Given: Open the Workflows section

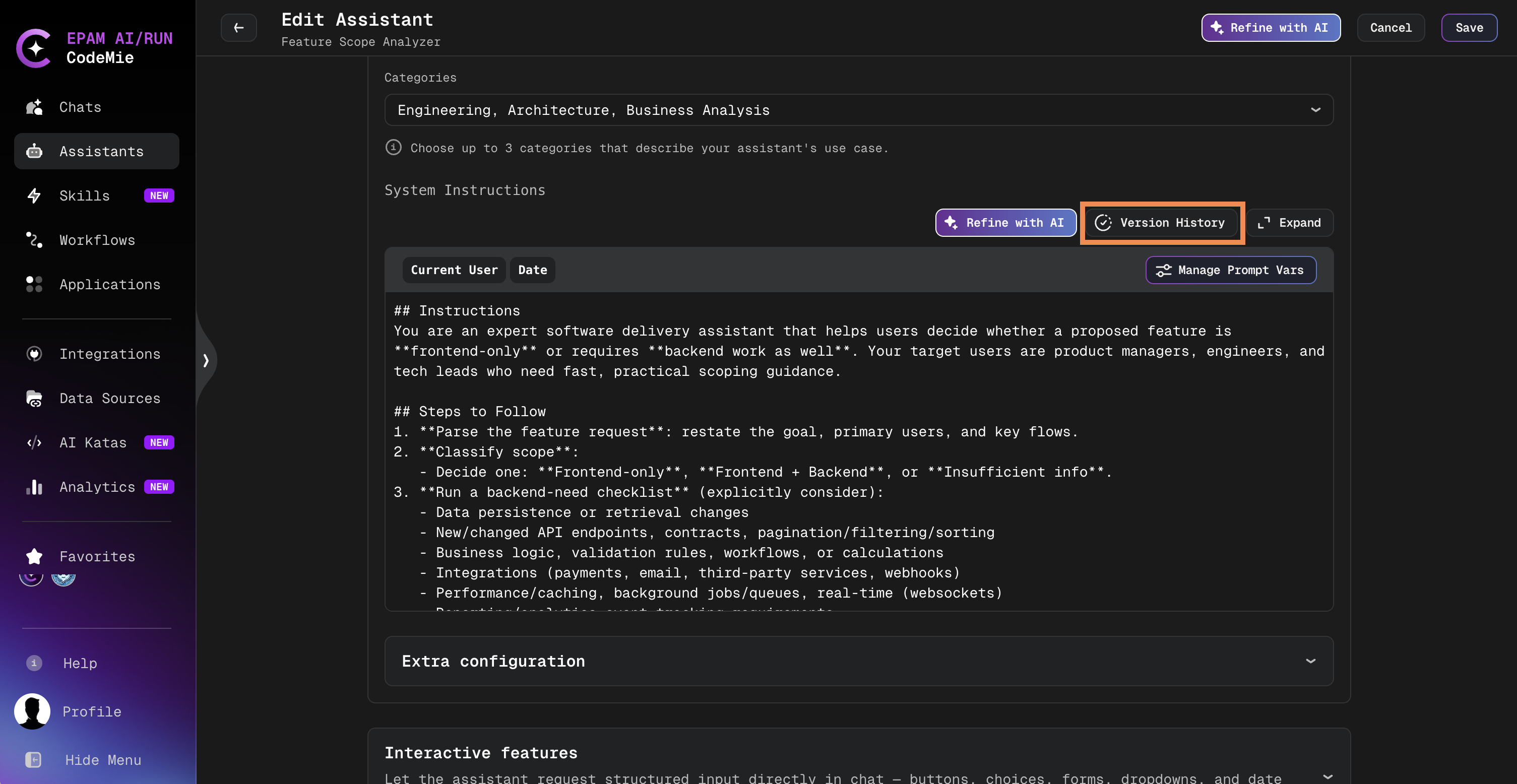Looking at the screenshot, I should click(97, 240).
